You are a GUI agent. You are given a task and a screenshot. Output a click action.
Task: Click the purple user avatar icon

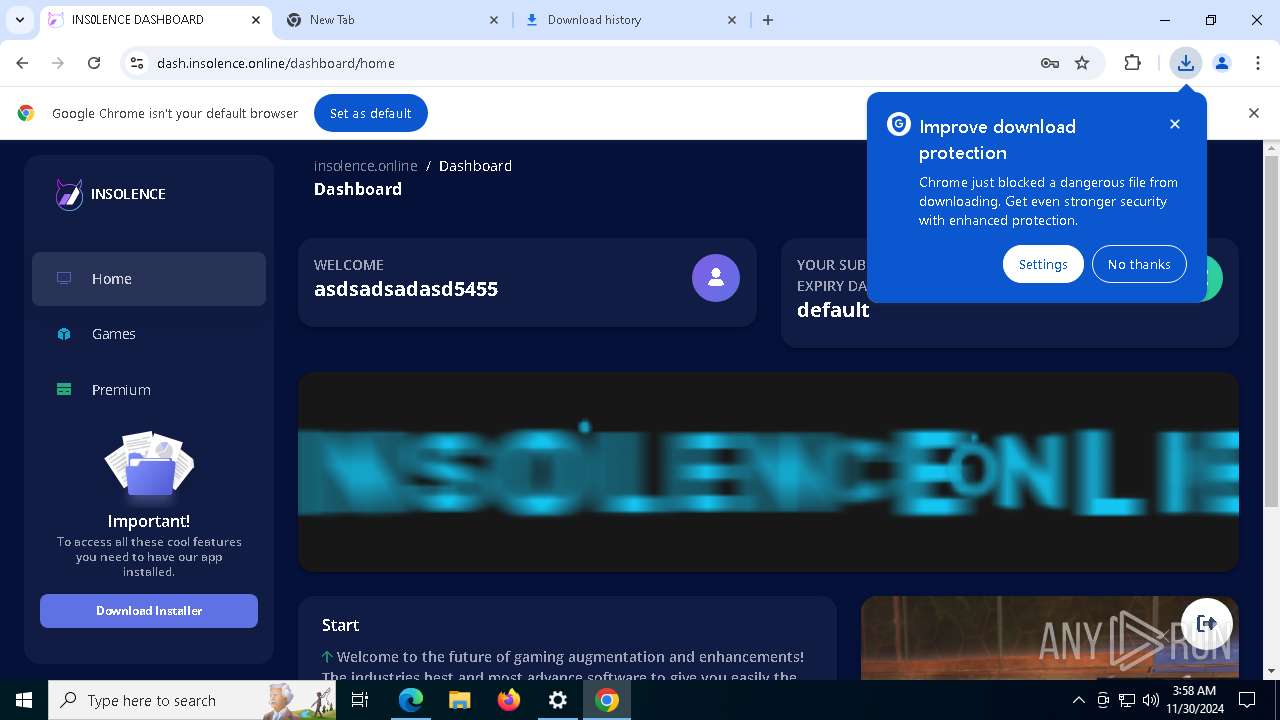tap(716, 278)
